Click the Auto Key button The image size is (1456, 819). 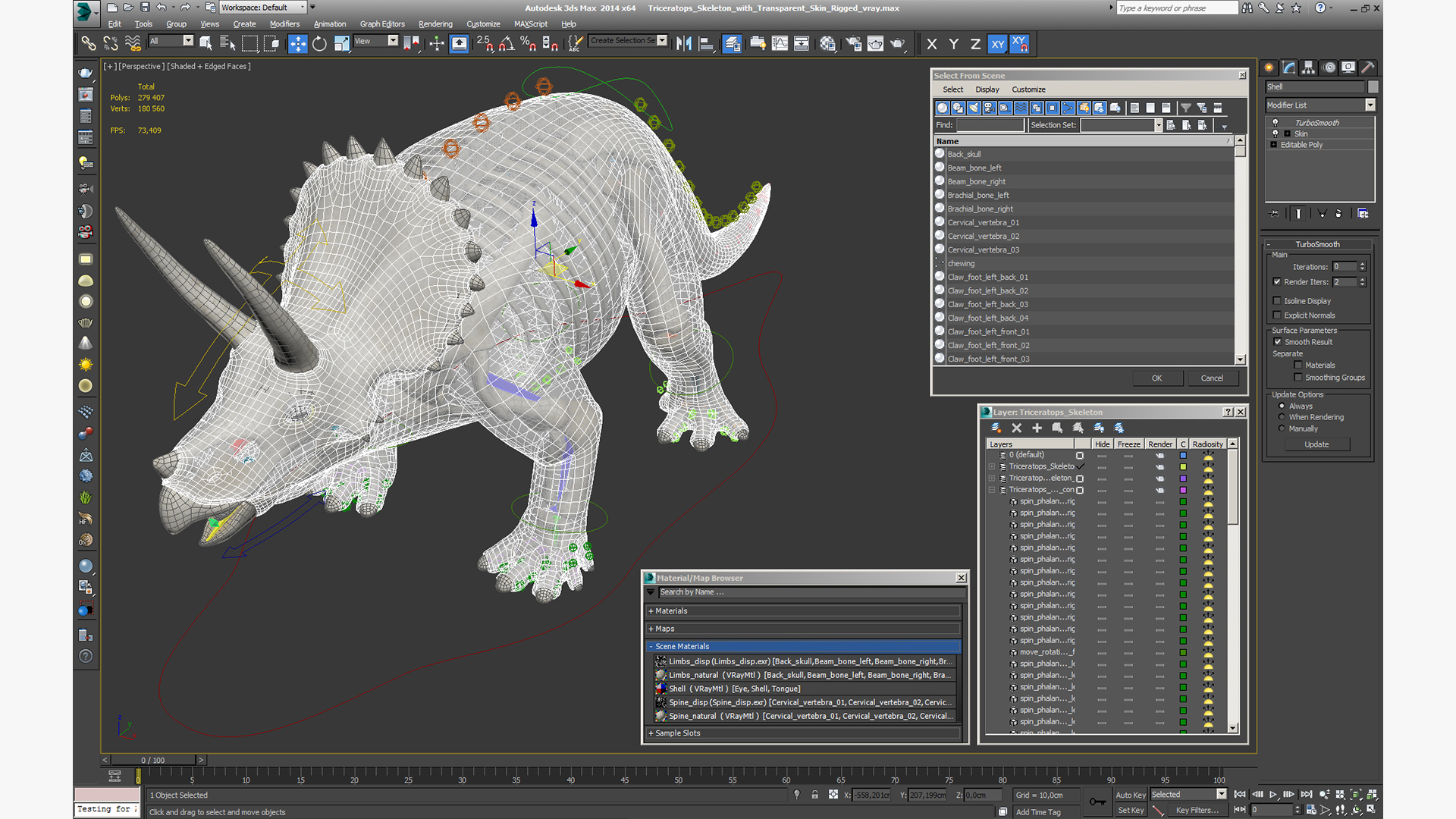(1130, 795)
